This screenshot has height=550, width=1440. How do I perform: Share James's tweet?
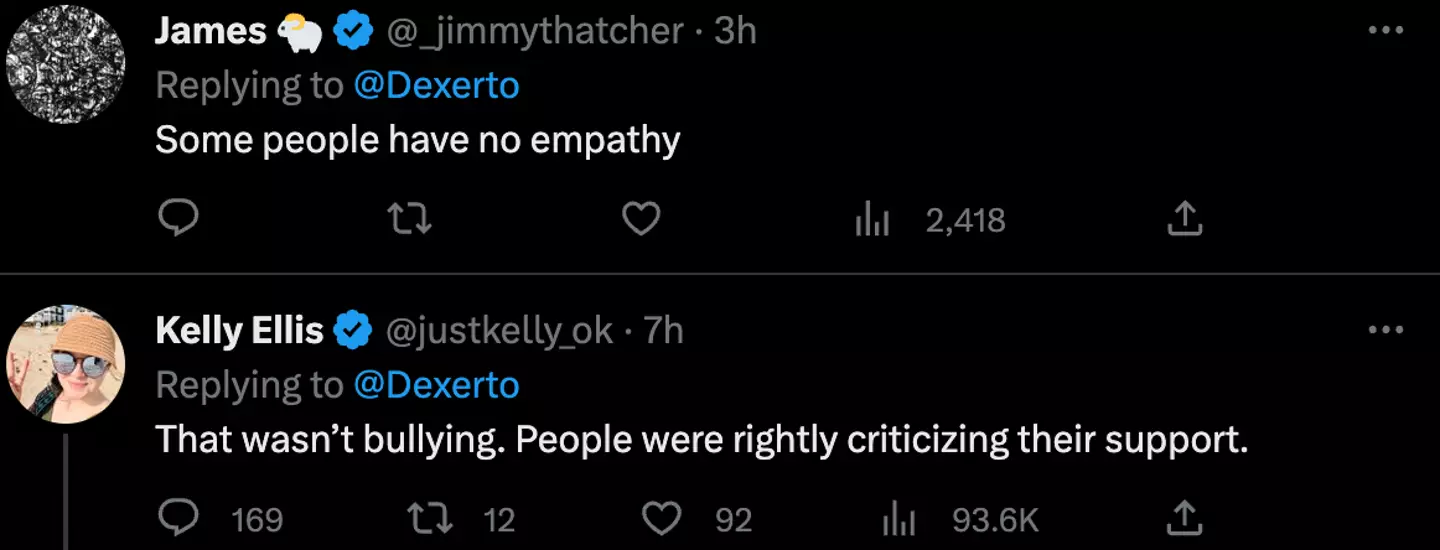1184,219
